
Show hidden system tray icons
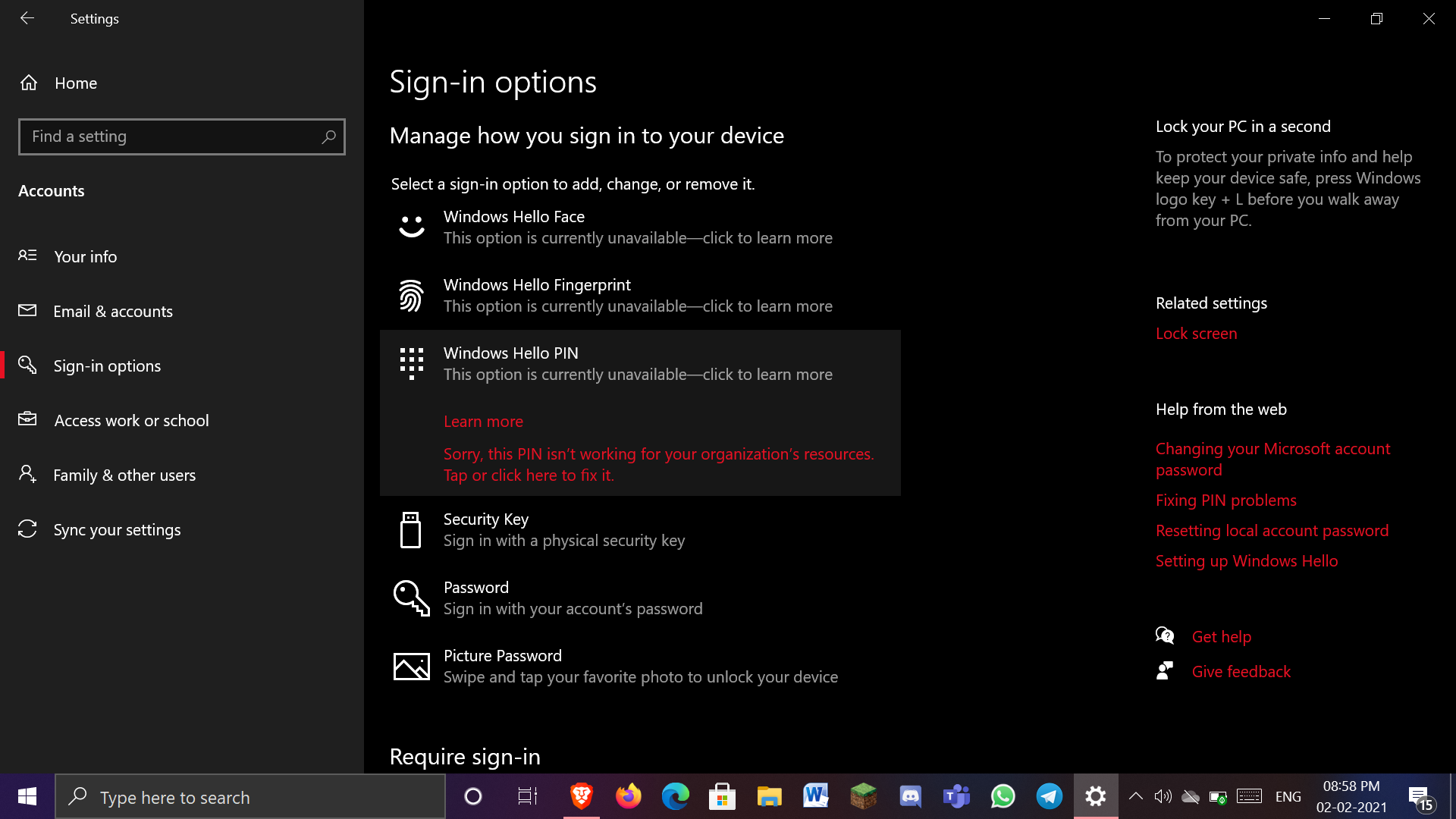tap(1135, 796)
